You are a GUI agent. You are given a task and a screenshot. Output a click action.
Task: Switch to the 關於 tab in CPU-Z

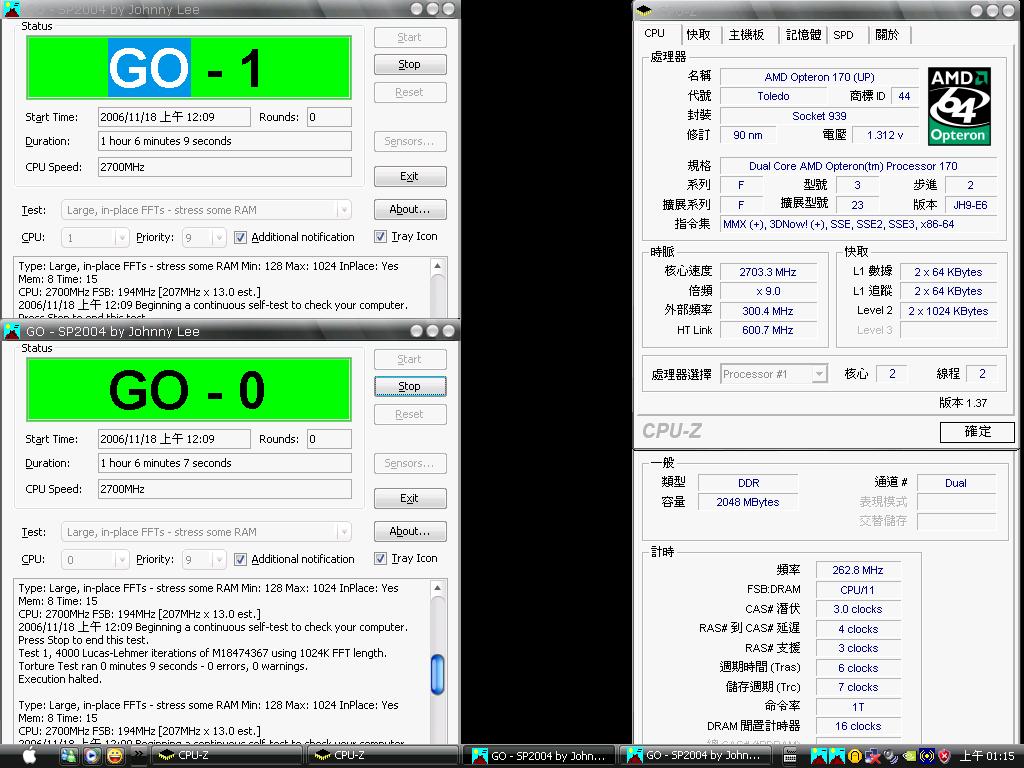[887, 35]
